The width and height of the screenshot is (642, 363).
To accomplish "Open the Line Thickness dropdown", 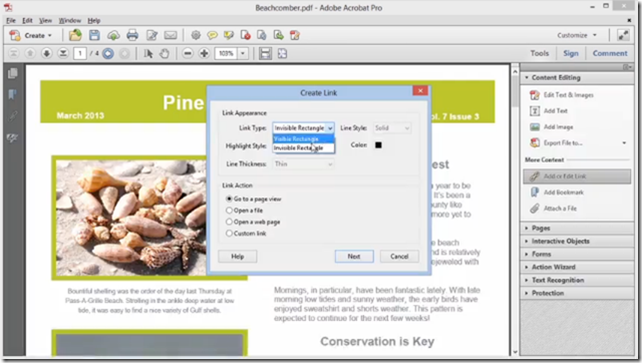I will pyautogui.click(x=303, y=164).
